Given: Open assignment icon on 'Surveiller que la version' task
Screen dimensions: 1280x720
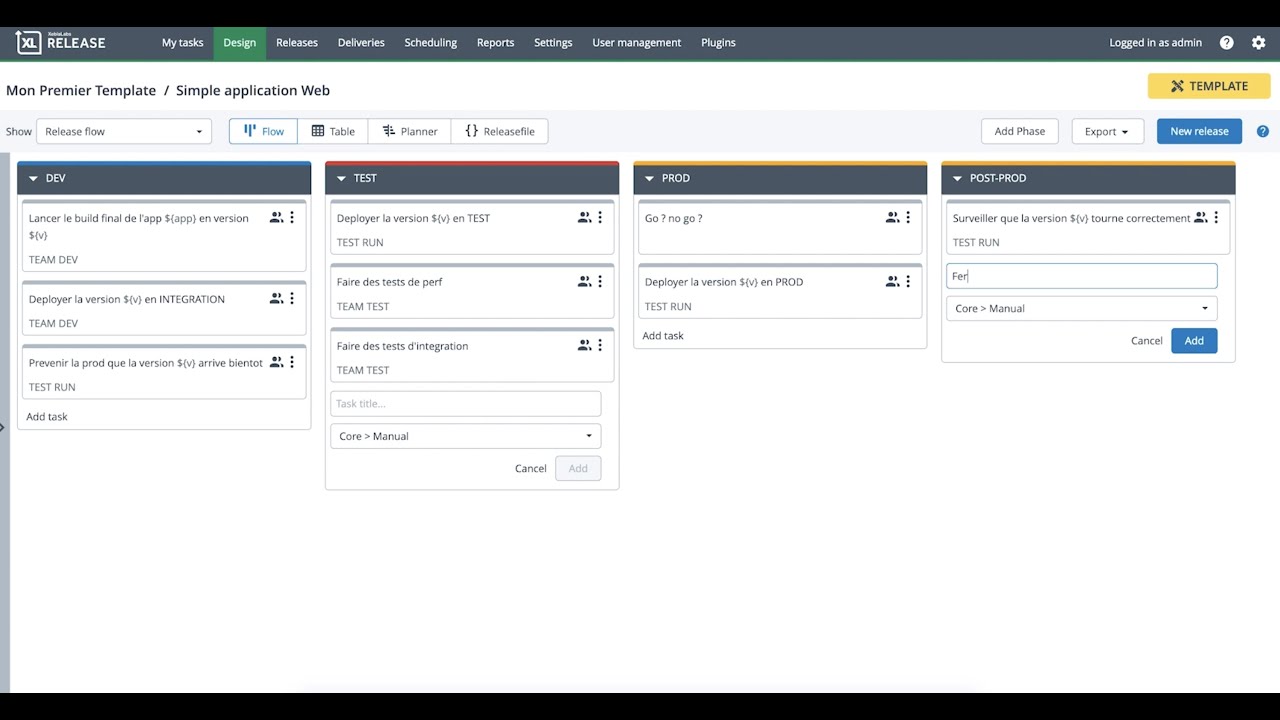Looking at the screenshot, I should pos(1201,217).
